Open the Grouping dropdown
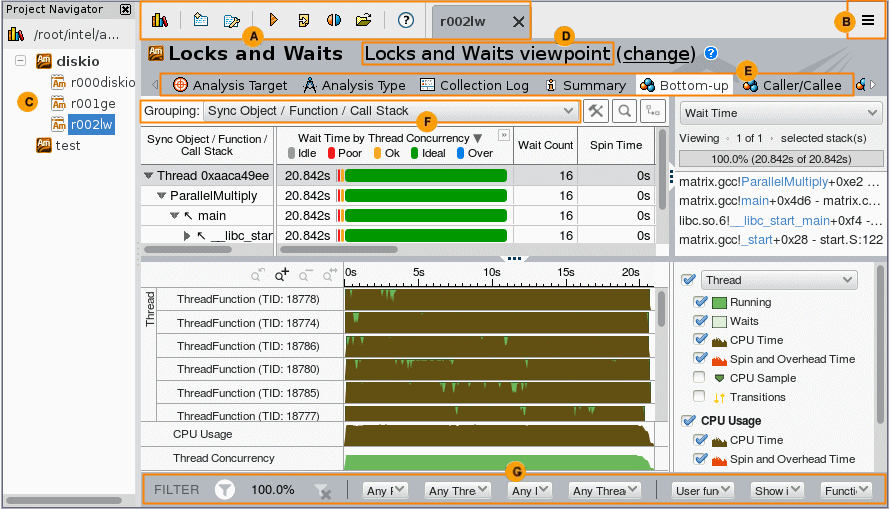Image resolution: width=890 pixels, height=509 pixels. [x=391, y=111]
